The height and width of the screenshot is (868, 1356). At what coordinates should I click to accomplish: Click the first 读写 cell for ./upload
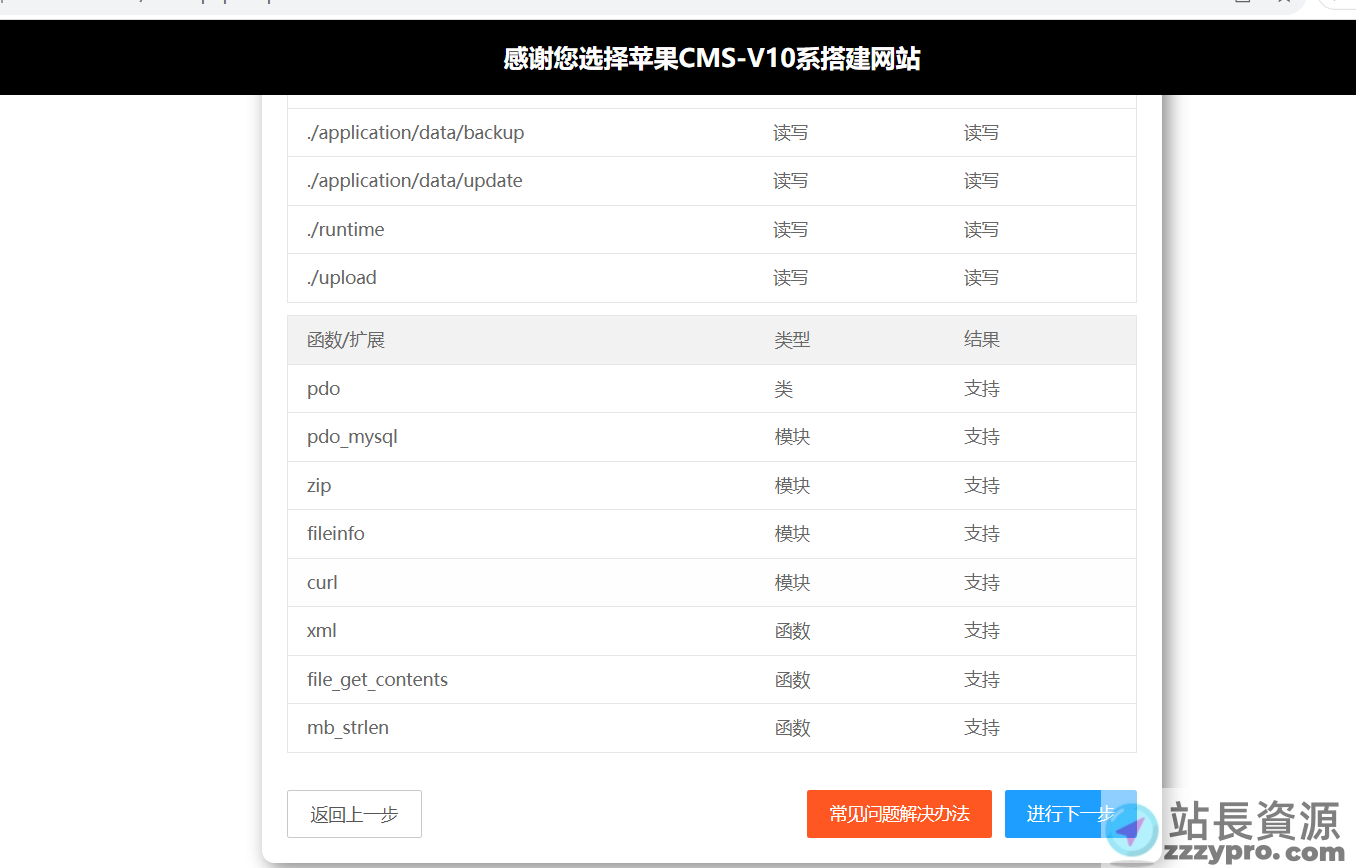tap(790, 278)
